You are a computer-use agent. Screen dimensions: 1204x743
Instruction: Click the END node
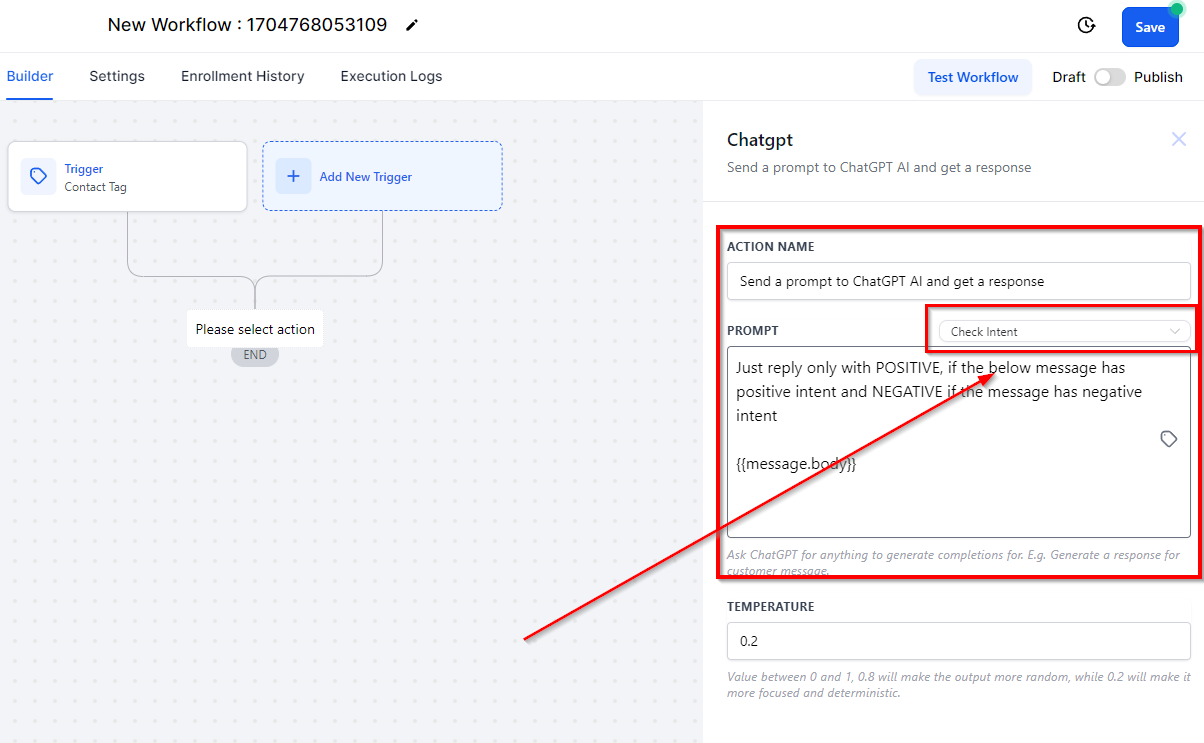click(x=255, y=355)
